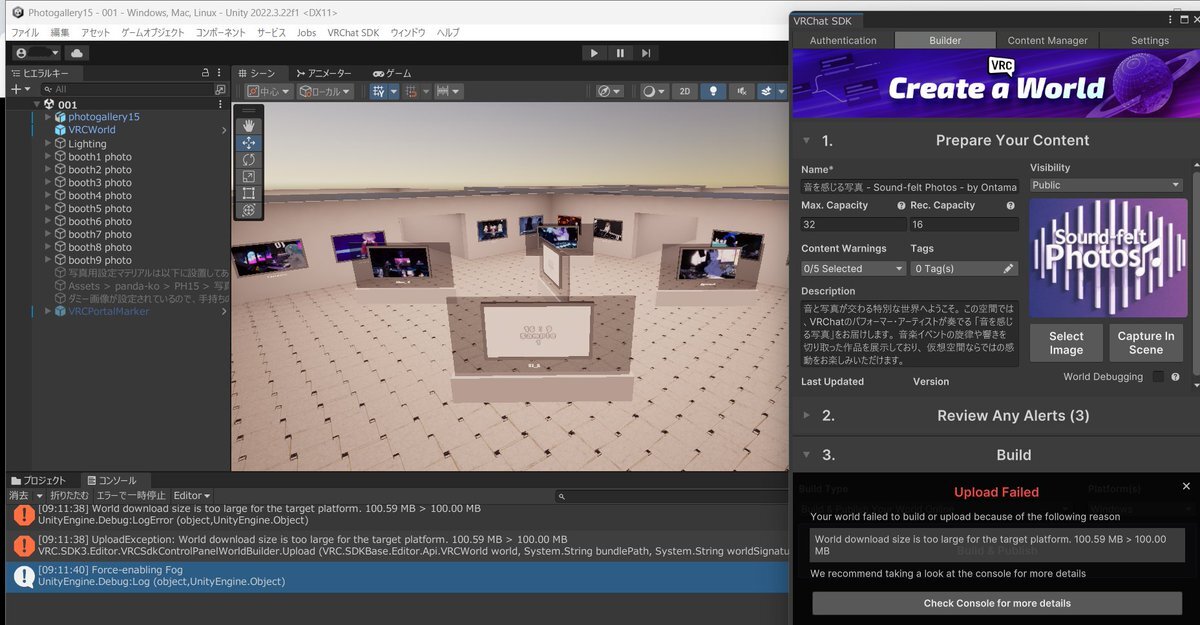The width and height of the screenshot is (1200, 625).
Task: Switch to the ゲーム tab
Action: (392, 73)
